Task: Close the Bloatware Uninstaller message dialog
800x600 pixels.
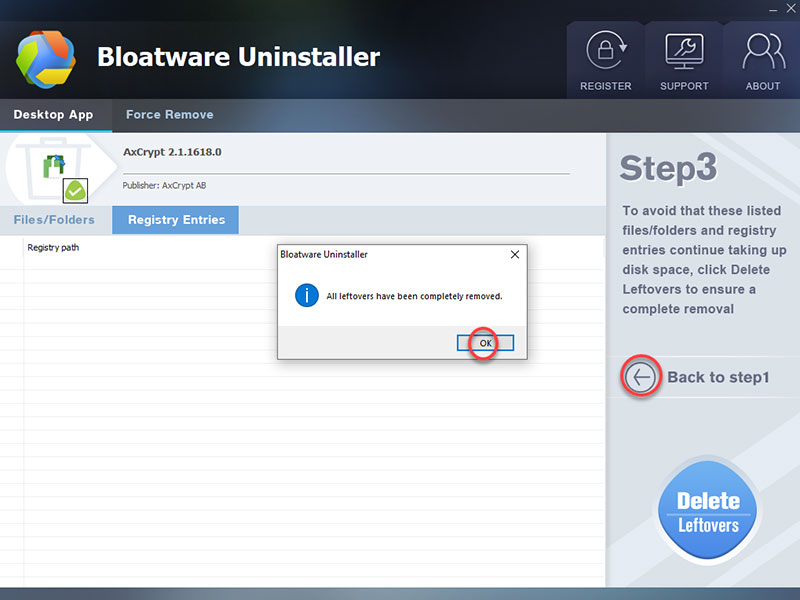Action: [515, 254]
